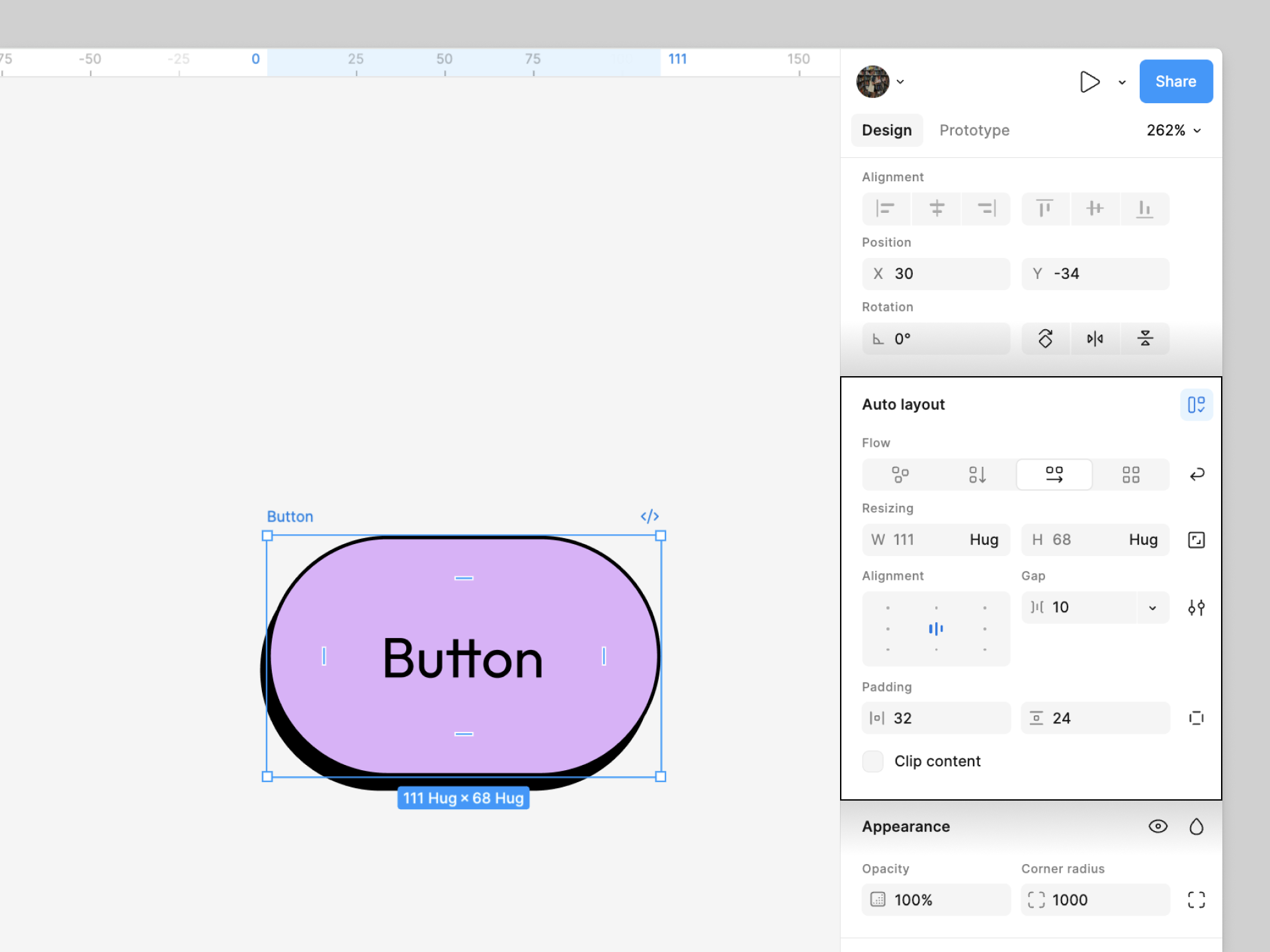Open dropdown next to play button

click(x=1122, y=82)
